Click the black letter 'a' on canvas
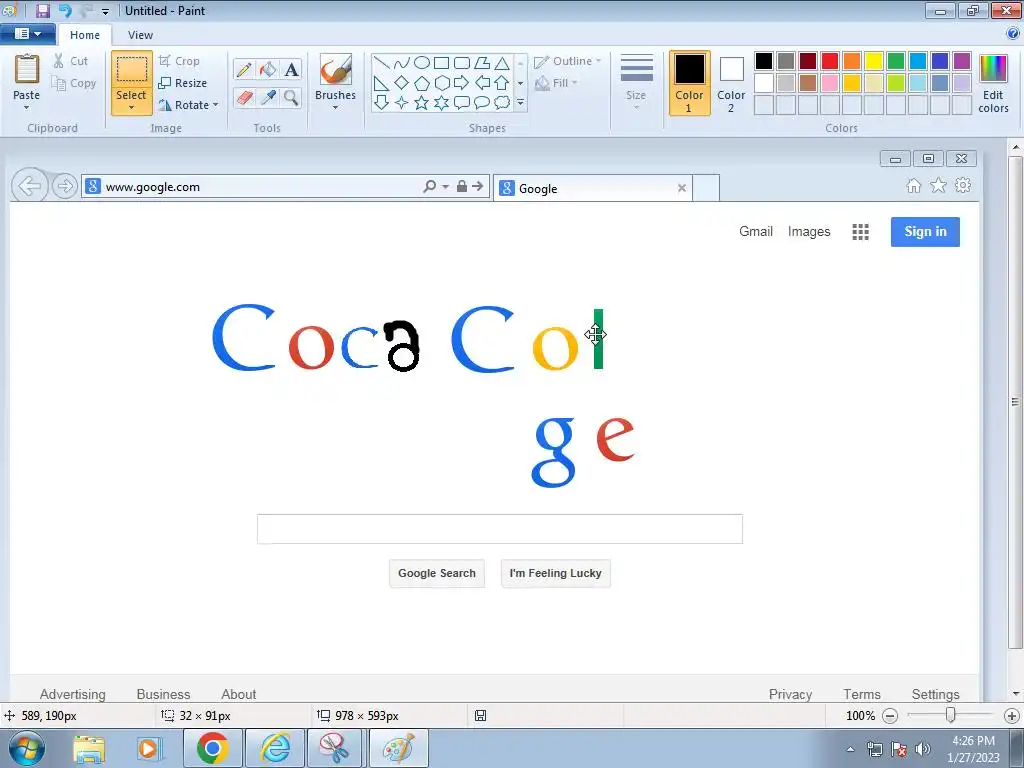This screenshot has width=1024, height=768. [x=402, y=346]
